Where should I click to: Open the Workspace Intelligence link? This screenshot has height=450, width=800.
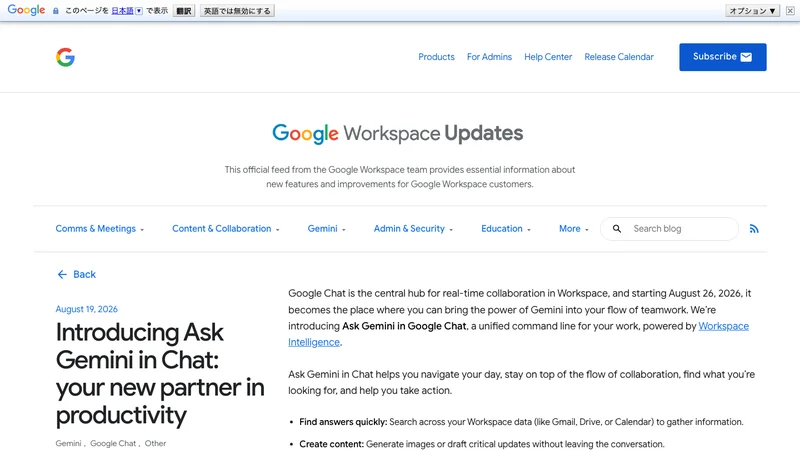pos(723,326)
